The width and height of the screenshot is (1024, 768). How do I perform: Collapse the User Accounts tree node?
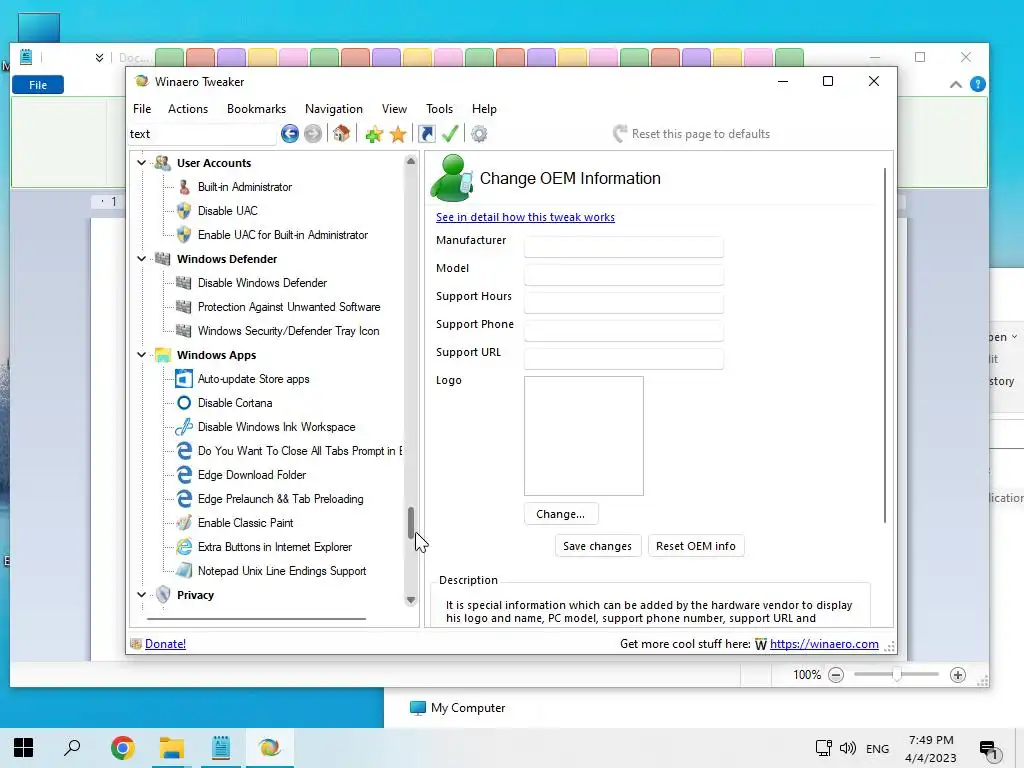141,163
